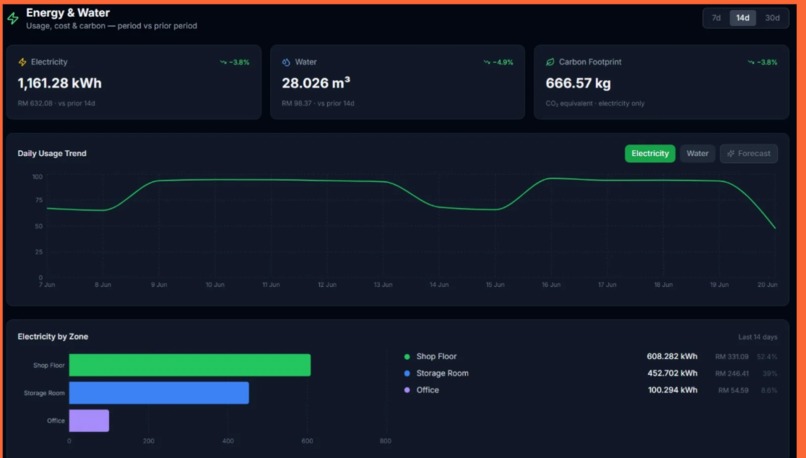The width and height of the screenshot is (806, 458).
Task: Click the yellow Electricity card bolt icon
Action: (22, 62)
